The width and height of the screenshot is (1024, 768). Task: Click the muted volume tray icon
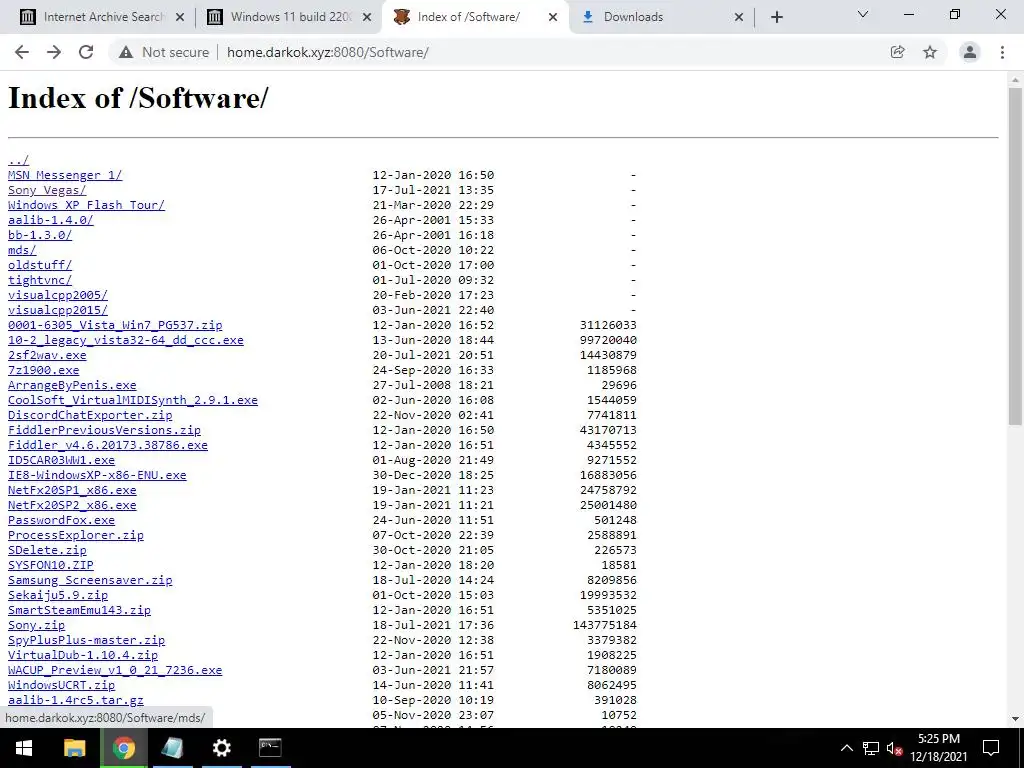[895, 748]
